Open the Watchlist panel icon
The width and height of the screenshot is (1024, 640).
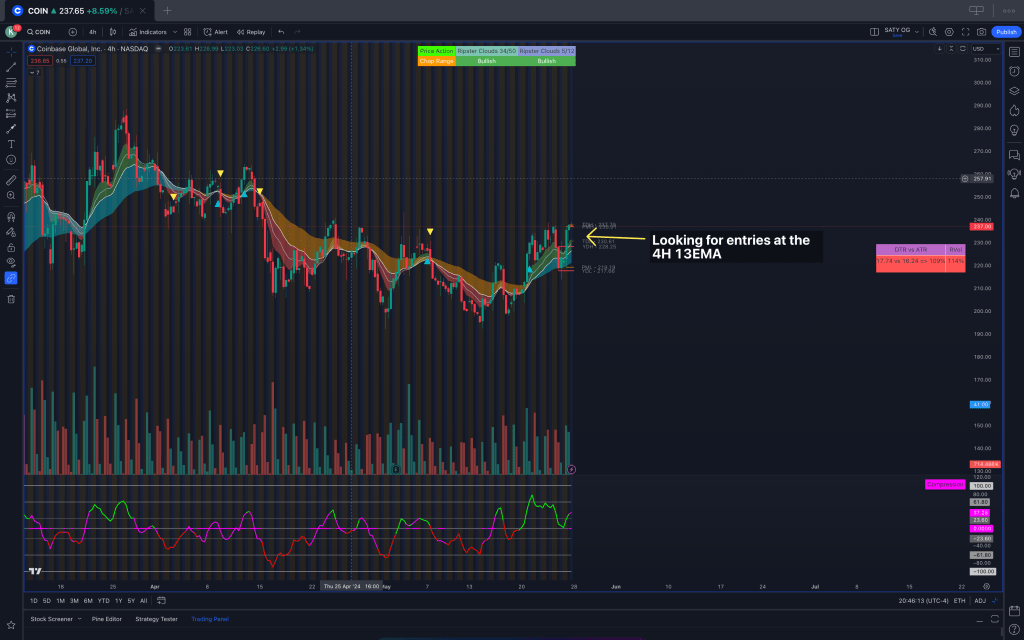(1014, 52)
